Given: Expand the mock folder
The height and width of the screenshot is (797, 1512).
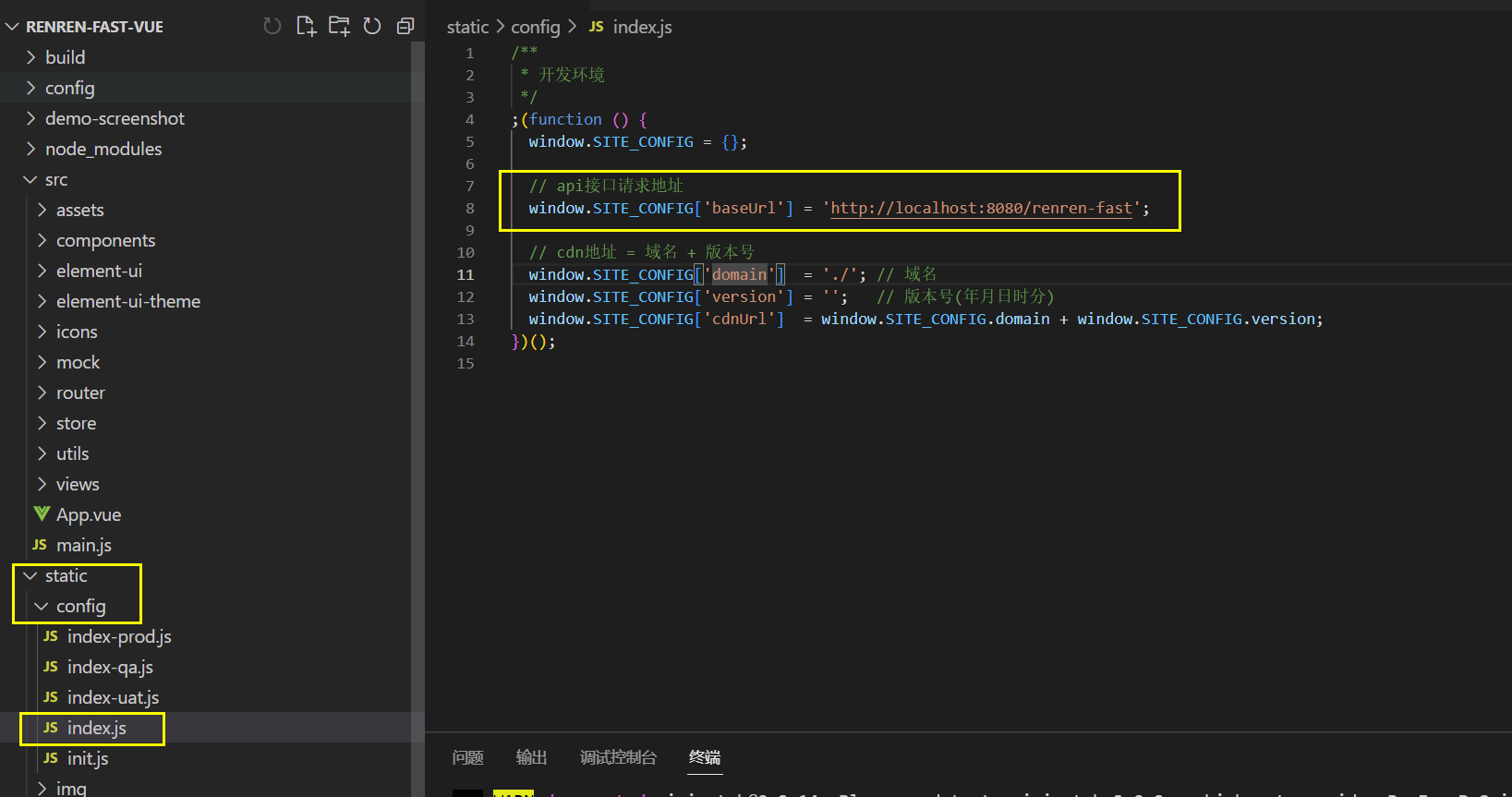Looking at the screenshot, I should point(42,362).
